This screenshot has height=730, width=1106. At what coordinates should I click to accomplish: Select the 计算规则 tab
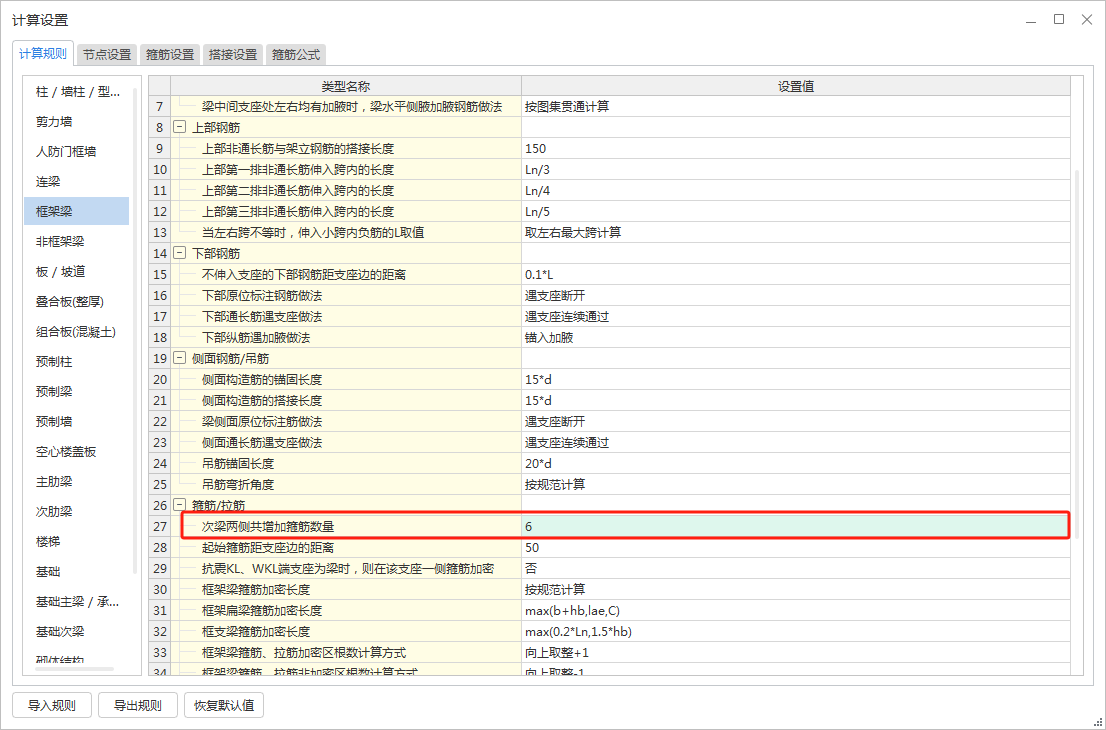(x=43, y=54)
